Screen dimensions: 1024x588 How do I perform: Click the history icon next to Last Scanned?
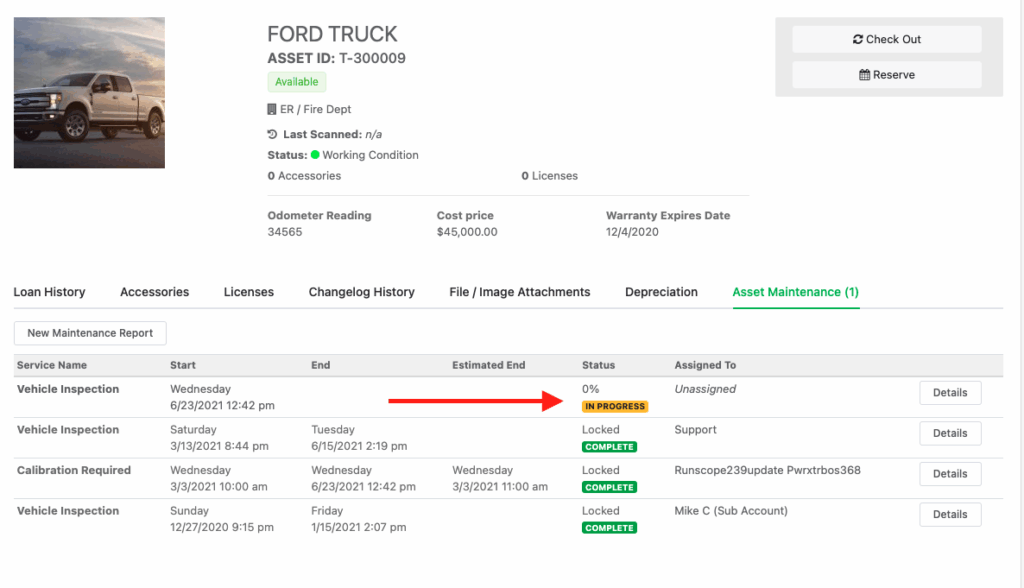(272, 134)
